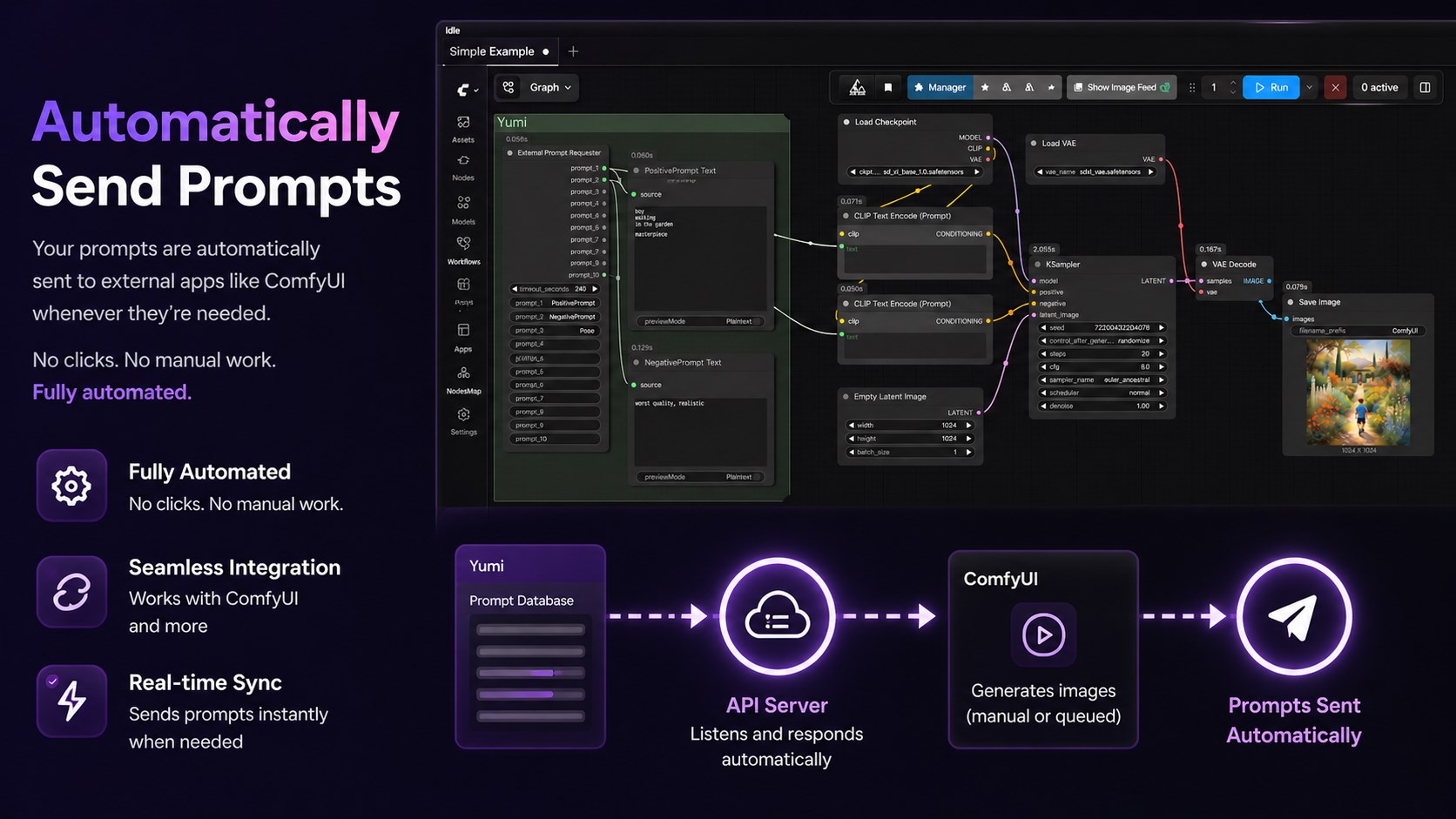Click the graph icon beside Graph label
This screenshot has height=819, width=1456.
(509, 87)
